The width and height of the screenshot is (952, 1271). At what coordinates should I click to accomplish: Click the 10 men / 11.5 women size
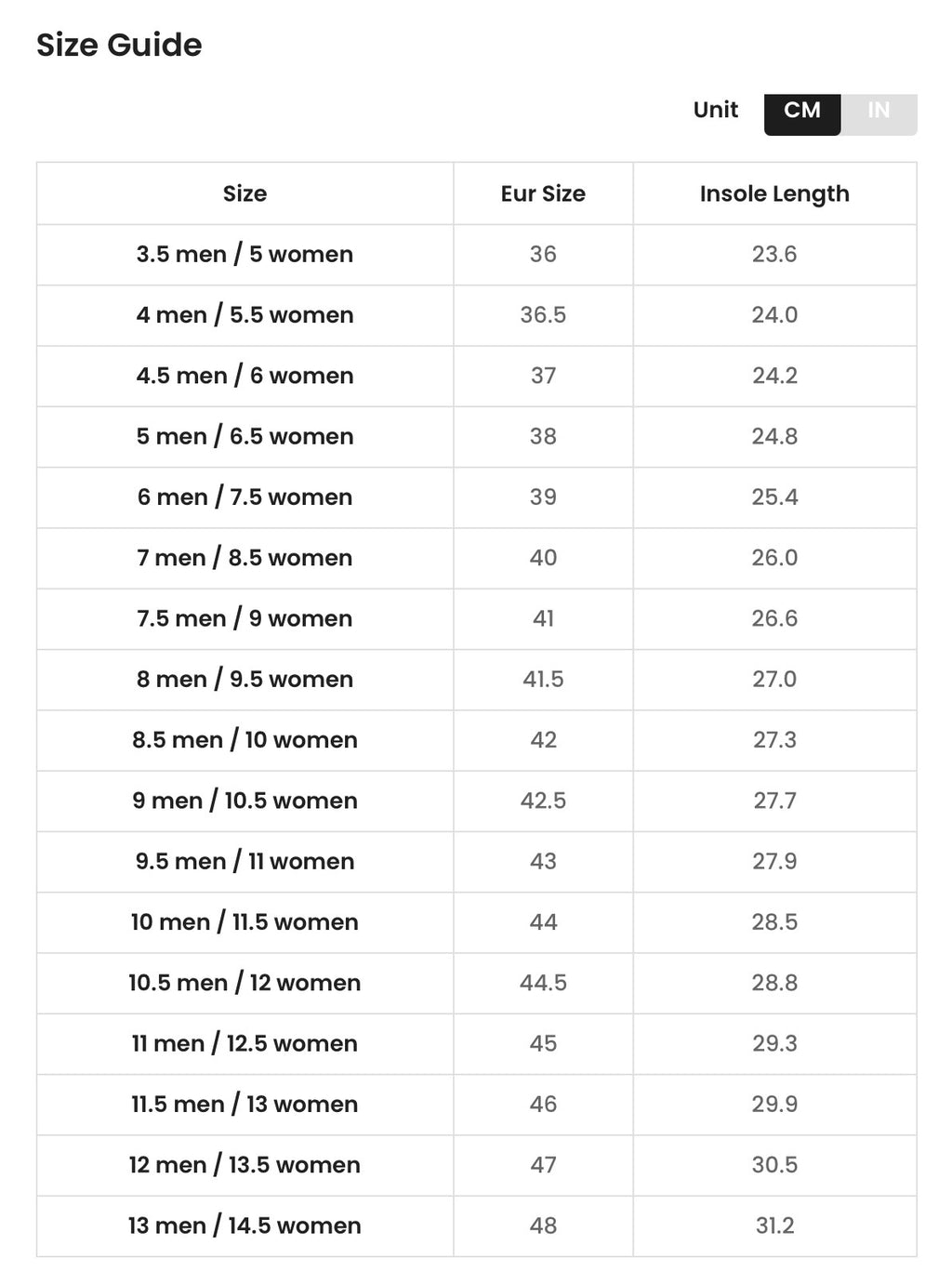click(x=245, y=922)
